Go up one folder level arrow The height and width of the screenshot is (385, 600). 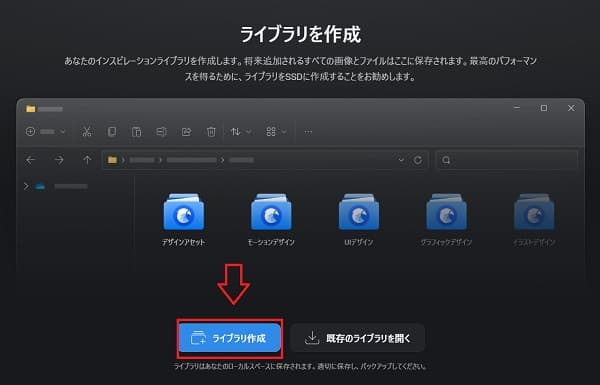coord(87,160)
